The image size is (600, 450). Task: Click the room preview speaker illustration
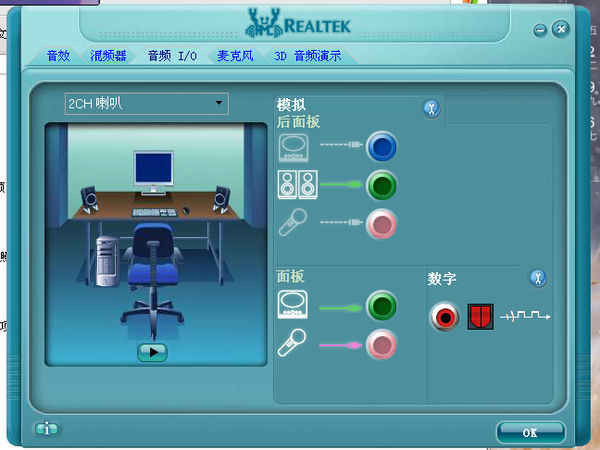(156, 245)
